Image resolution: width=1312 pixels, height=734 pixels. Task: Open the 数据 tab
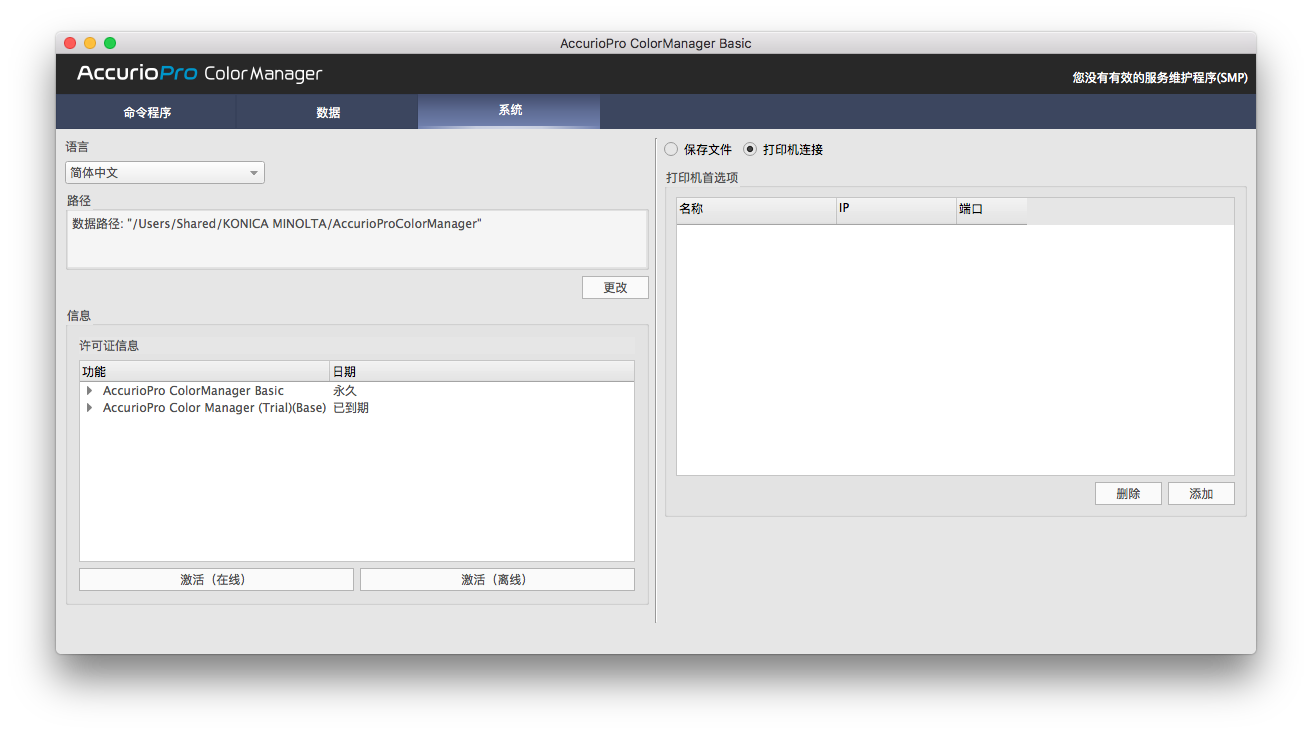328,112
